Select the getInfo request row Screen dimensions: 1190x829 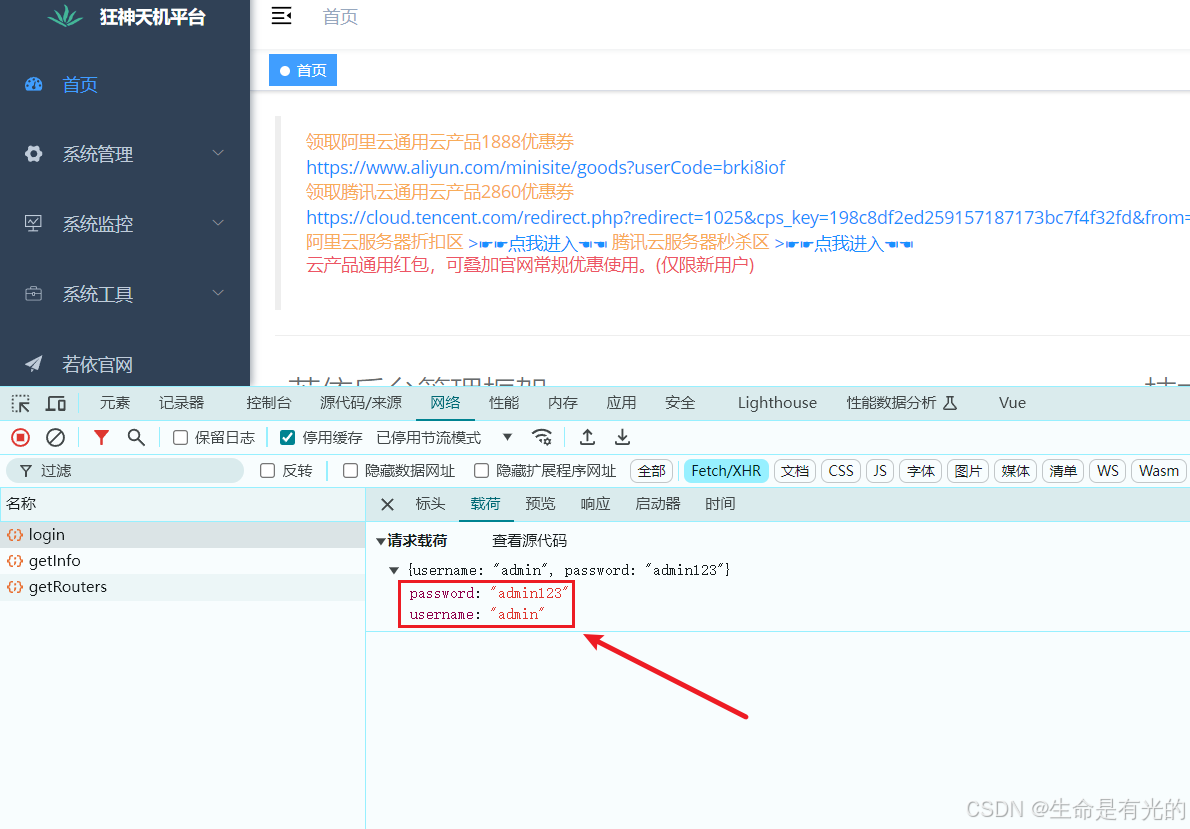click(183, 561)
